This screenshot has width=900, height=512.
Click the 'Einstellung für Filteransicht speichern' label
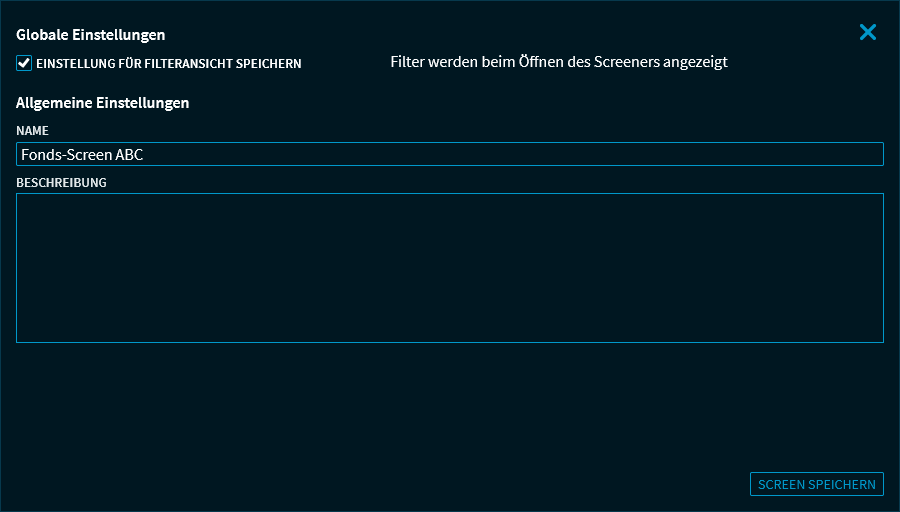point(168,64)
